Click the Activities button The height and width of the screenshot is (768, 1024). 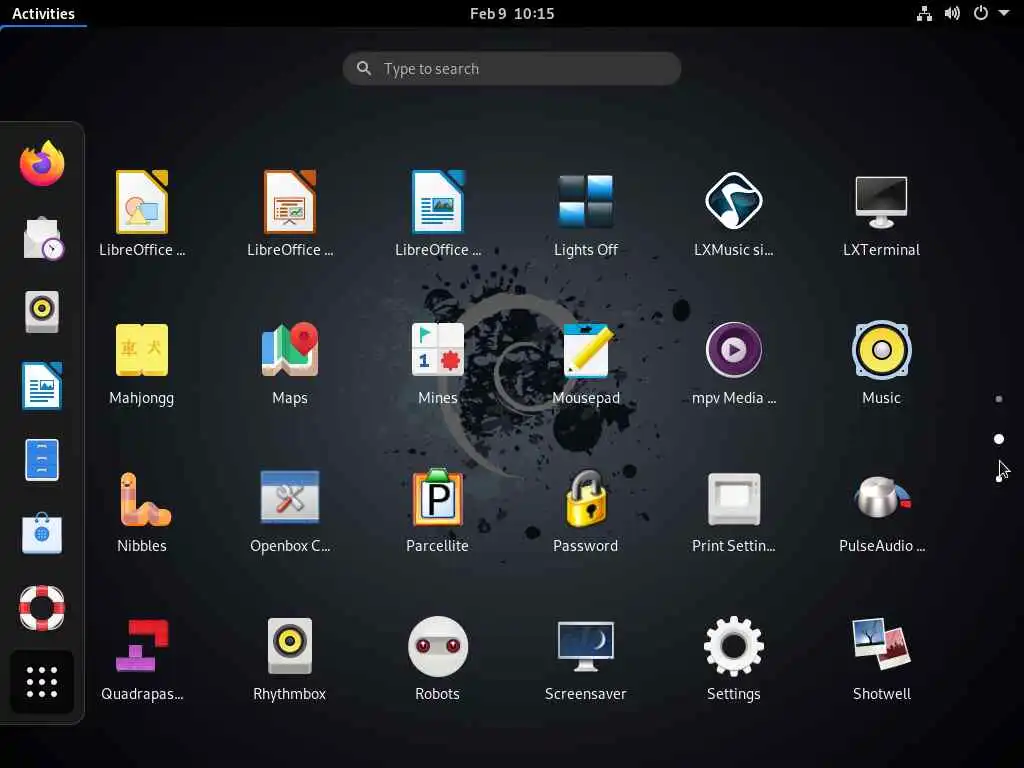click(43, 13)
